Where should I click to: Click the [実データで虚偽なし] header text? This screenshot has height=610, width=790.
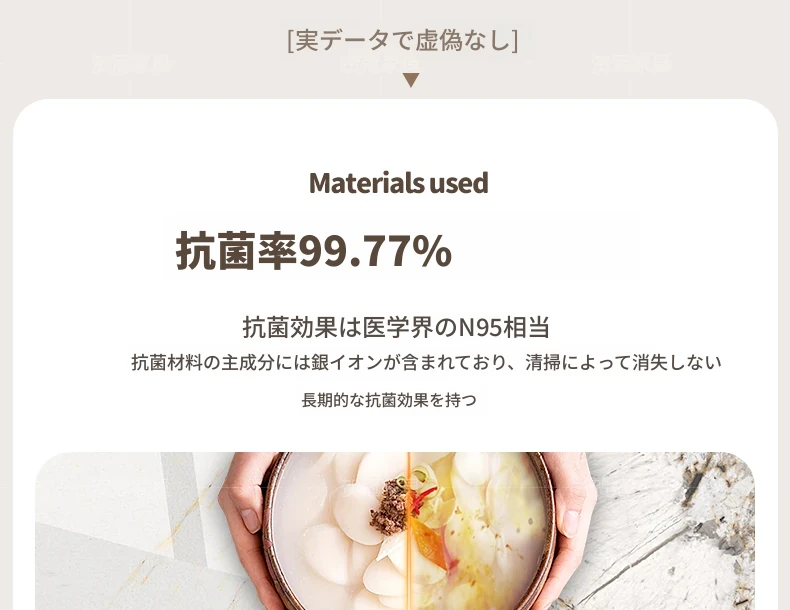[403, 40]
